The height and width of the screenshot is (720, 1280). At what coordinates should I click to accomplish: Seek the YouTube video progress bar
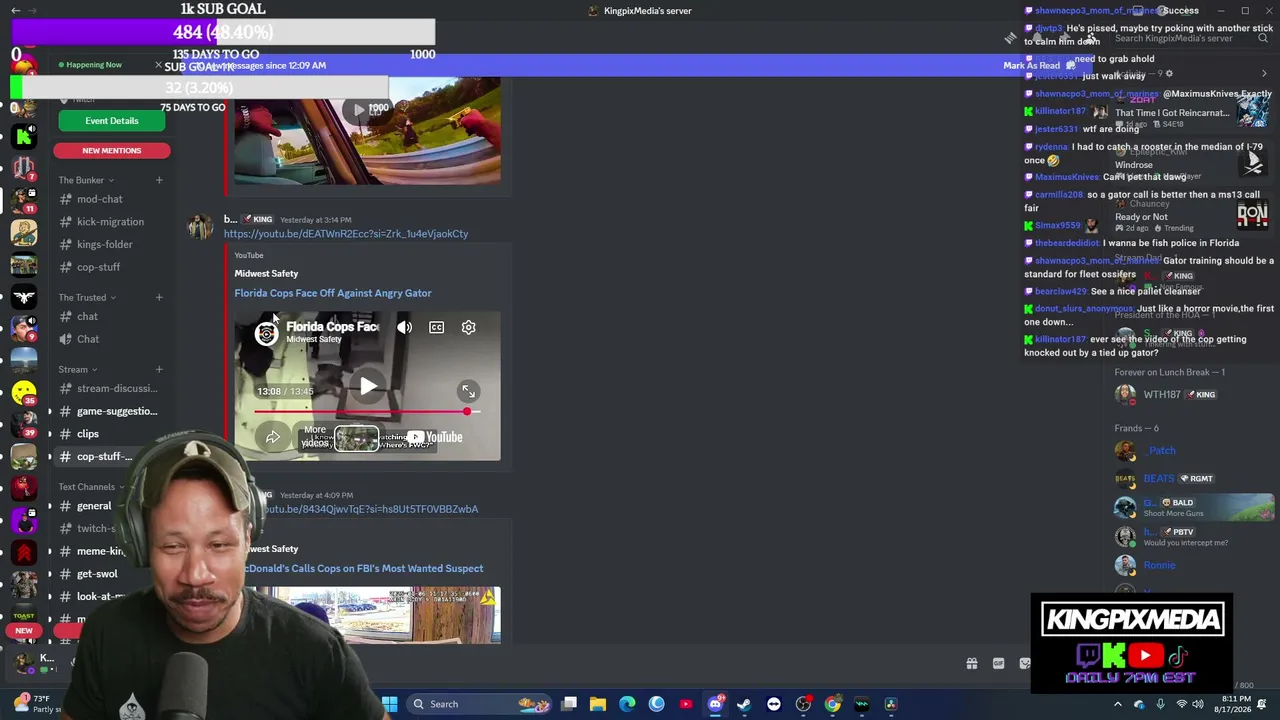[x=367, y=411]
